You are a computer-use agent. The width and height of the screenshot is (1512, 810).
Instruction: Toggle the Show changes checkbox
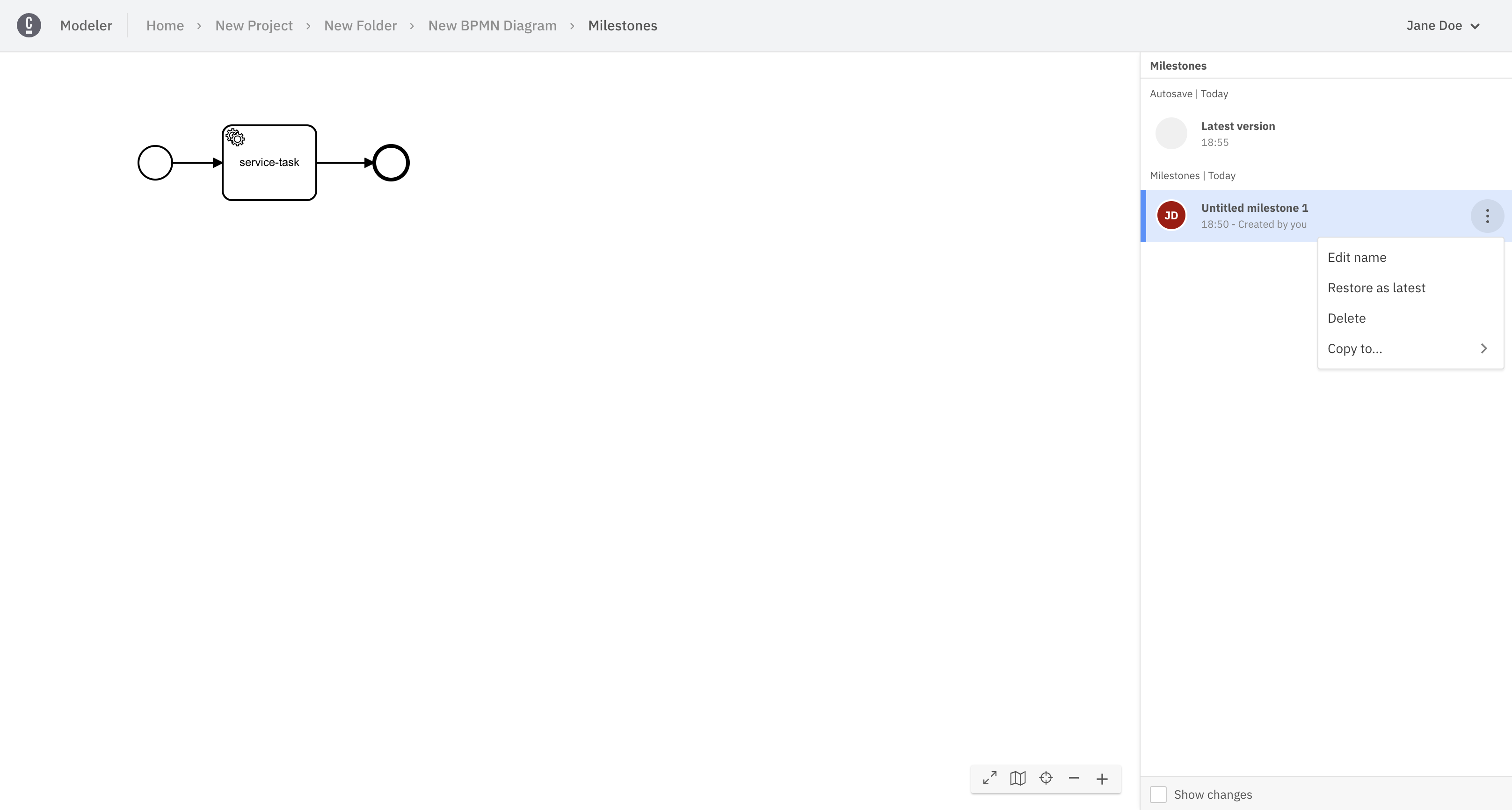pos(1158,794)
